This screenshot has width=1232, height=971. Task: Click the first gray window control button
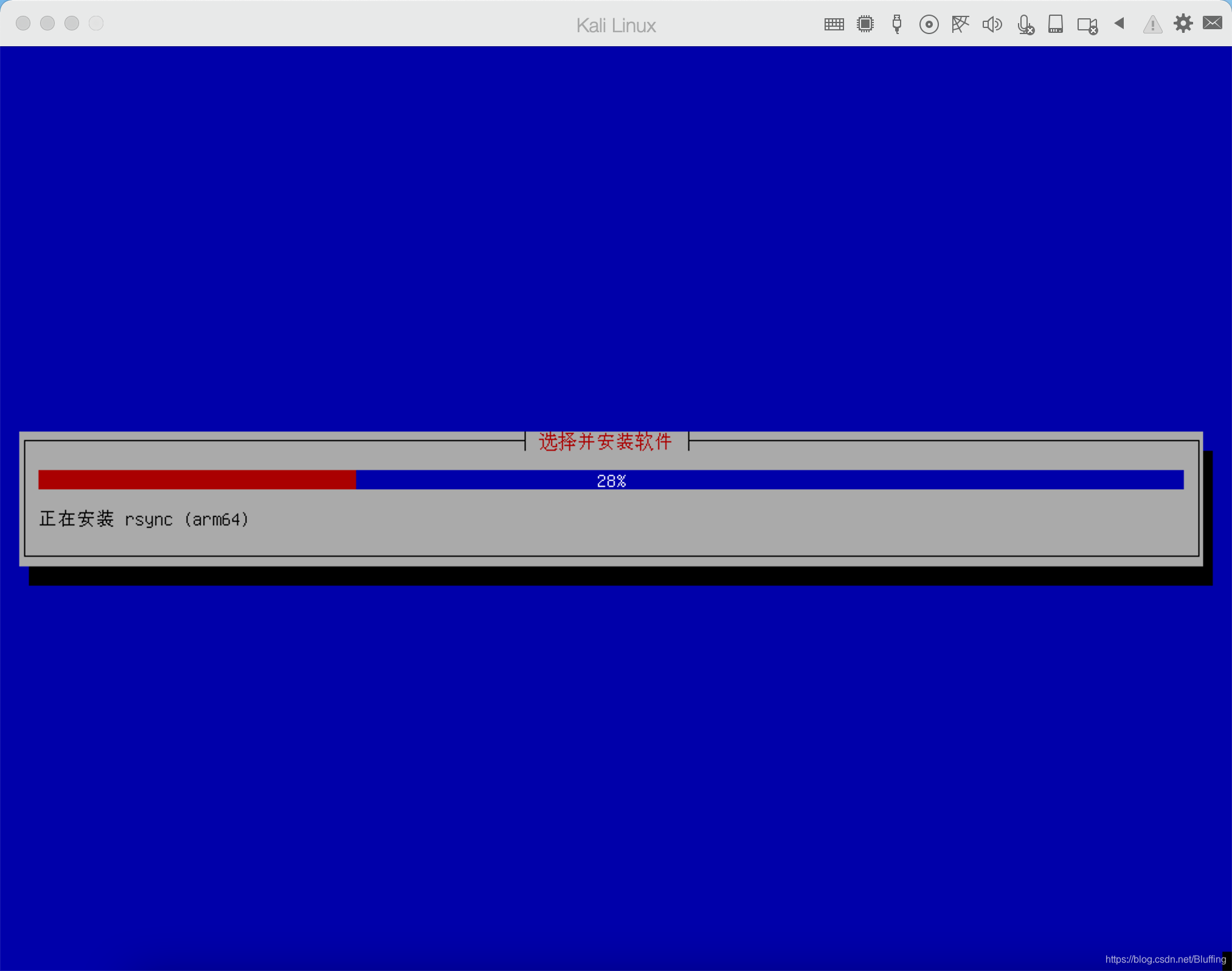tap(23, 23)
